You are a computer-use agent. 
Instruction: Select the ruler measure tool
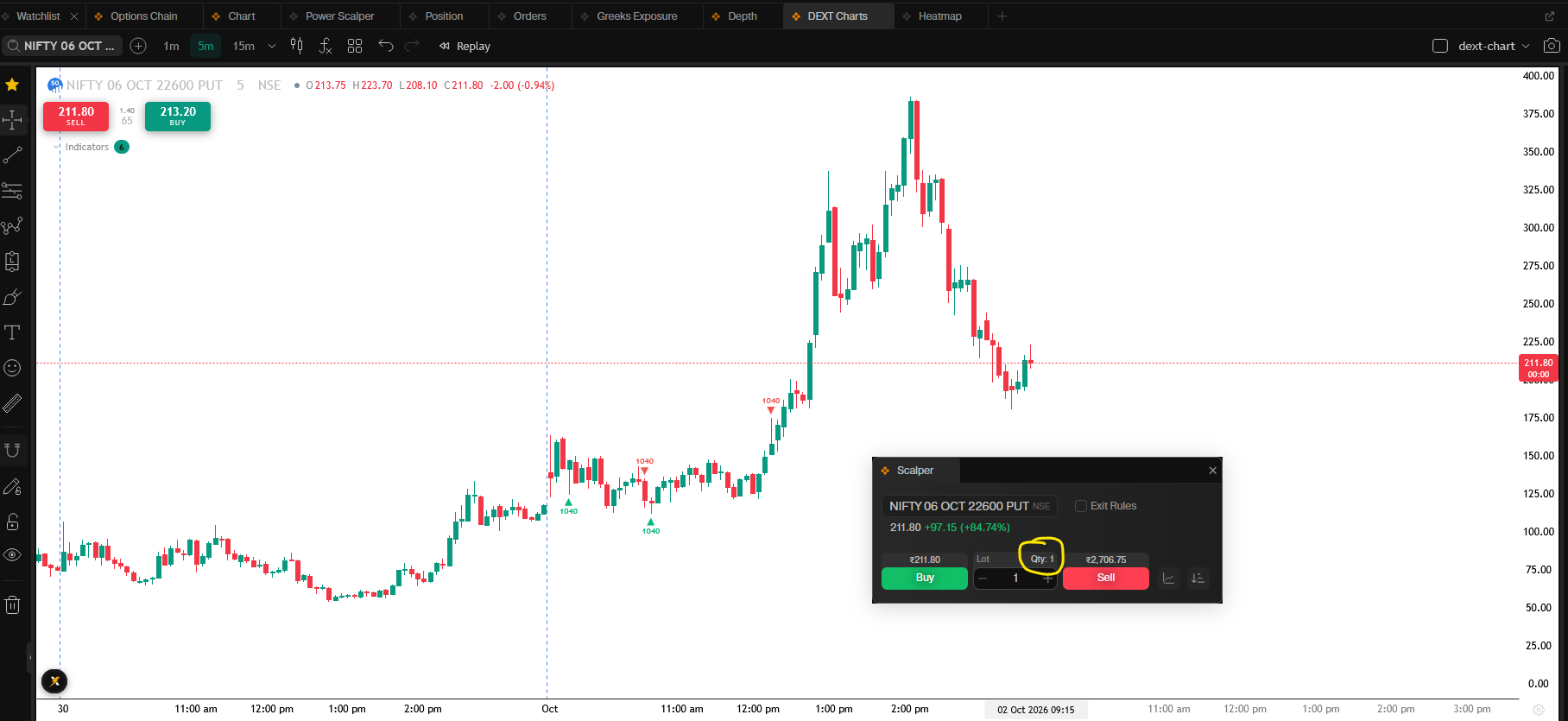[x=12, y=403]
